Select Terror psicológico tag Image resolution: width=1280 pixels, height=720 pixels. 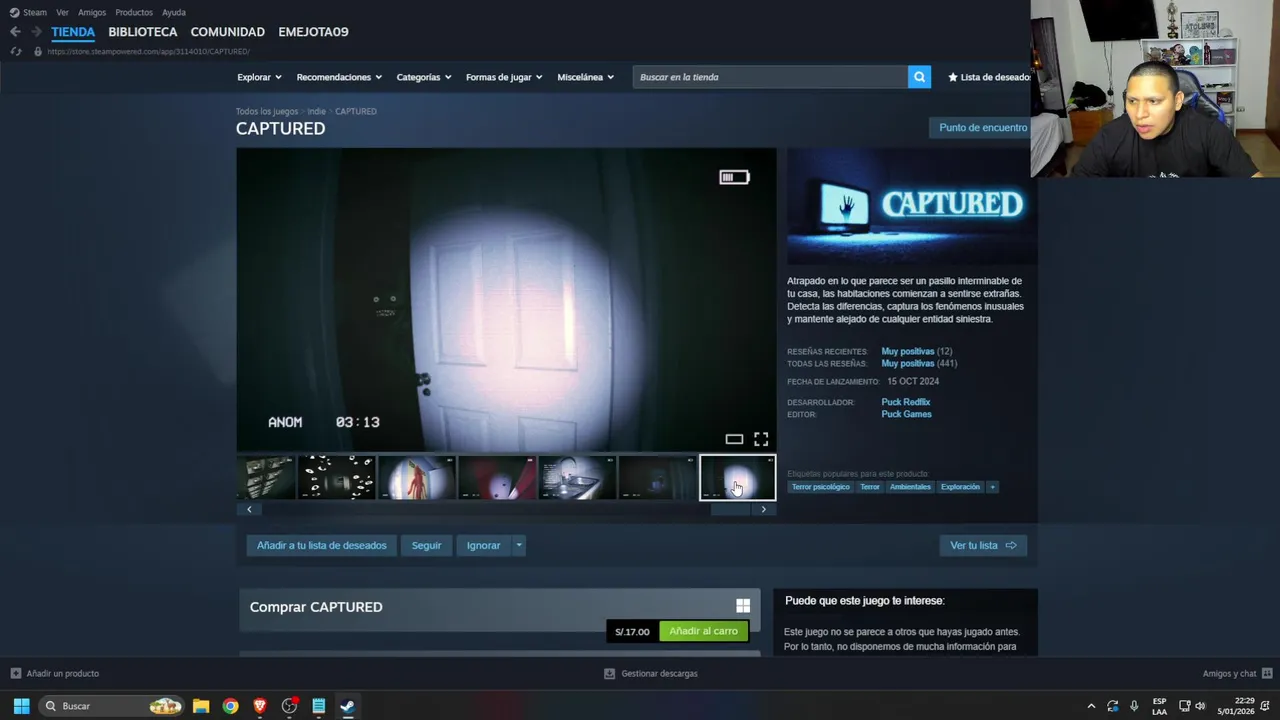click(x=821, y=487)
